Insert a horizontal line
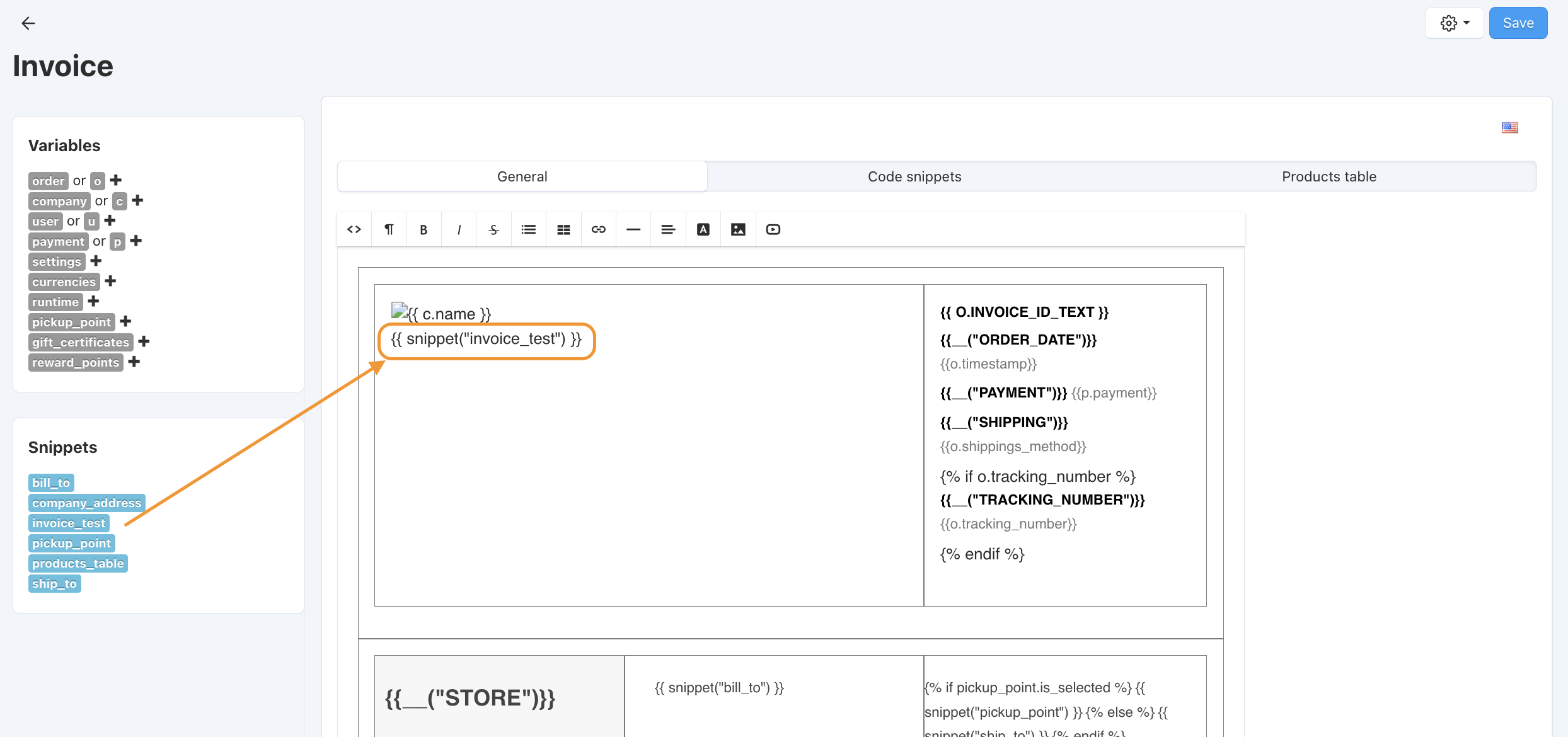The width and height of the screenshot is (1568, 737). (x=633, y=229)
